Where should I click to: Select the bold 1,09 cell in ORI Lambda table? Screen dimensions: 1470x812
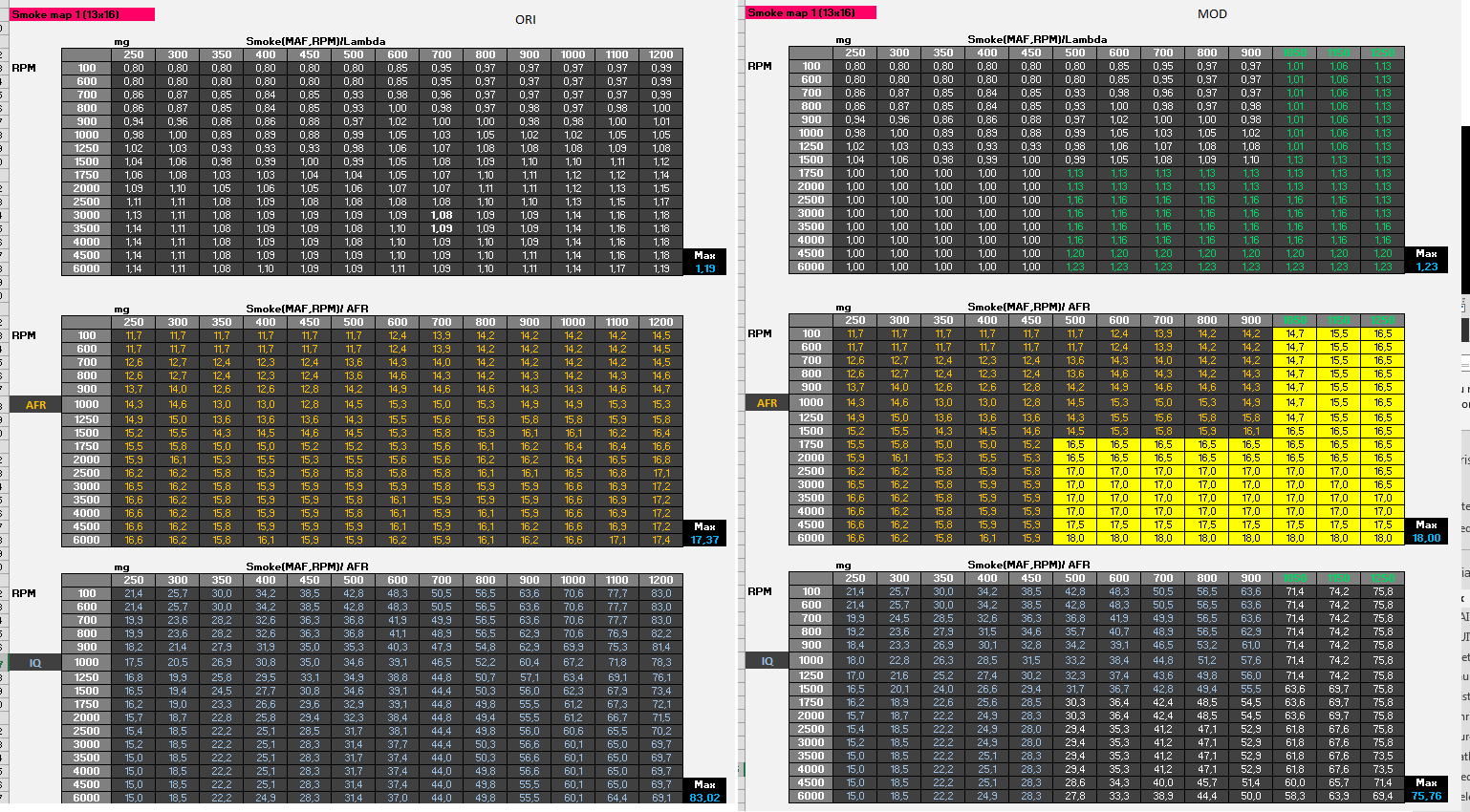tap(442, 228)
